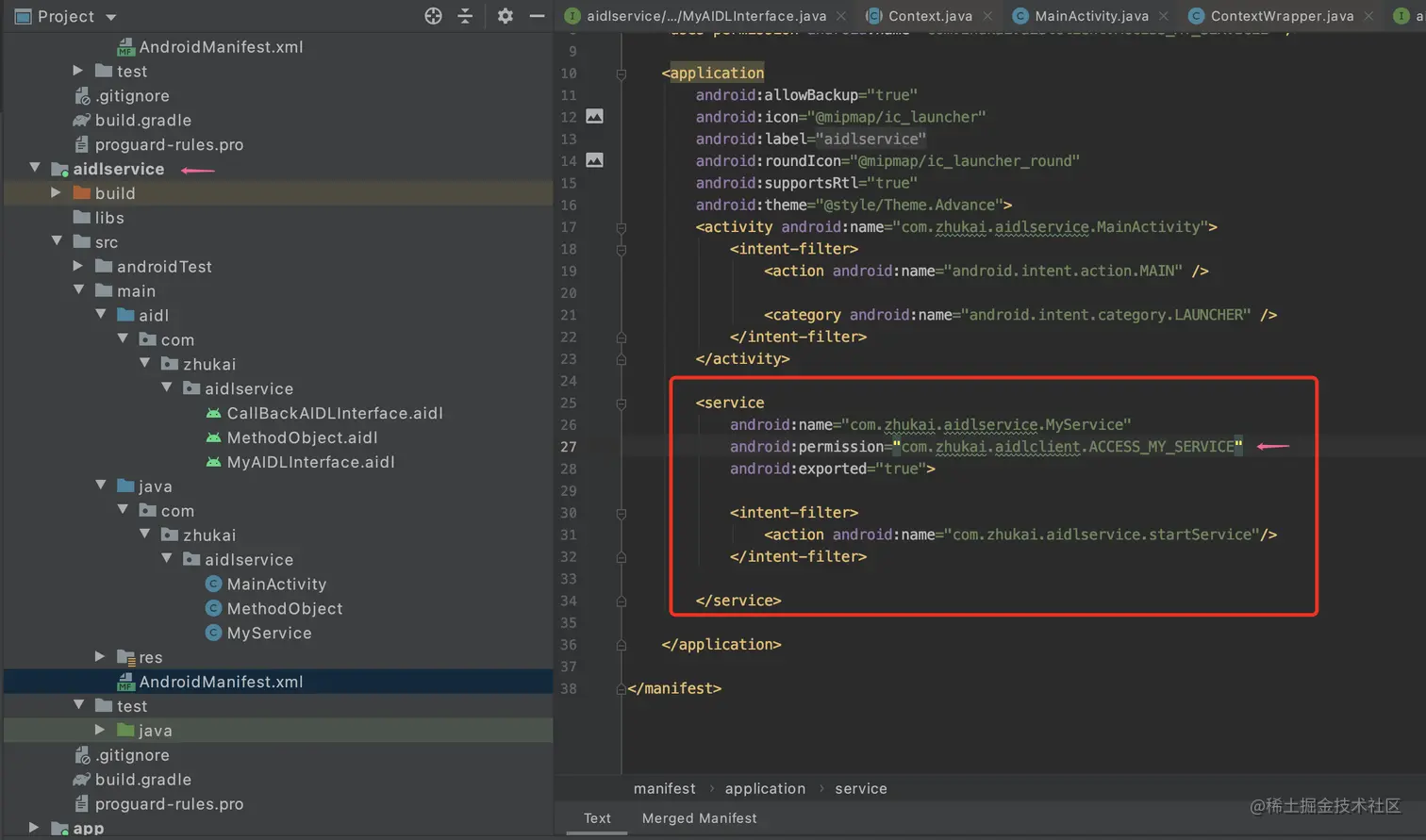Collapse the test folder above java
The image size is (1426, 840).
[79, 705]
